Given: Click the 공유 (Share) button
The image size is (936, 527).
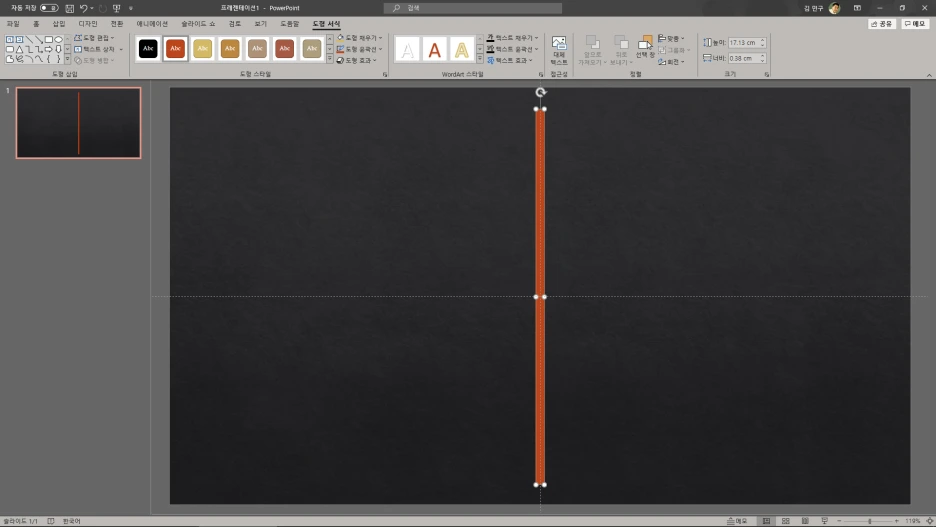Looking at the screenshot, I should (x=882, y=24).
